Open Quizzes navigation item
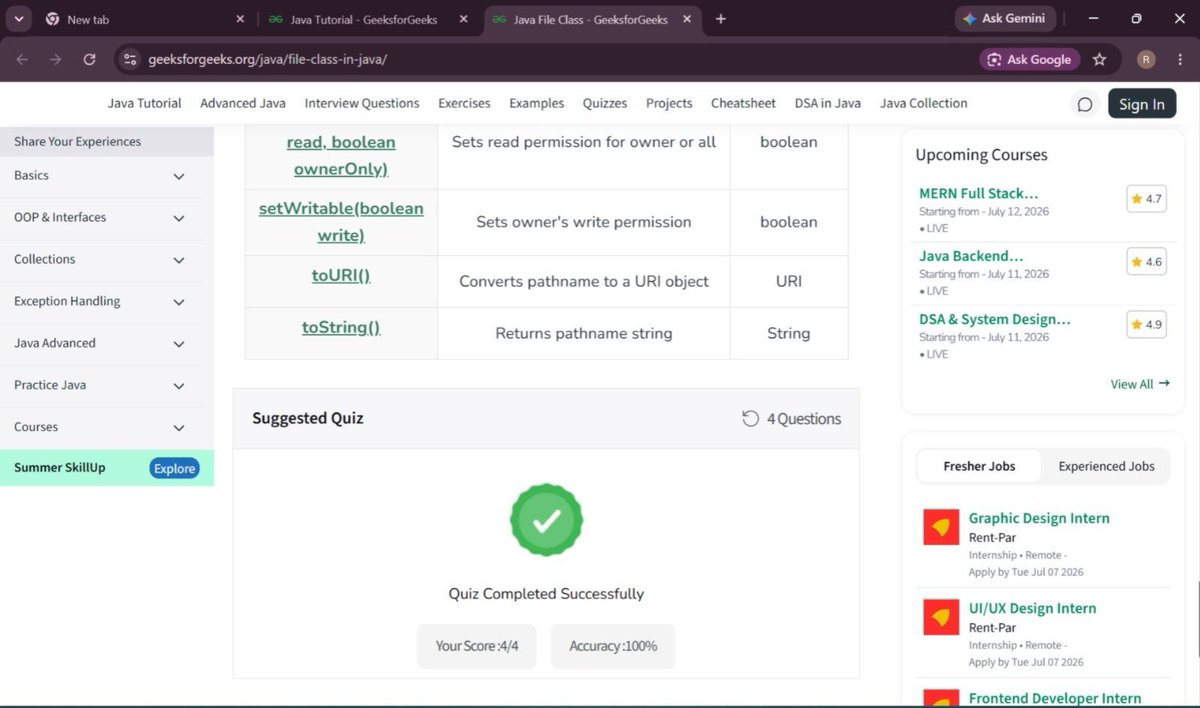The width and height of the screenshot is (1200, 708). coord(605,103)
